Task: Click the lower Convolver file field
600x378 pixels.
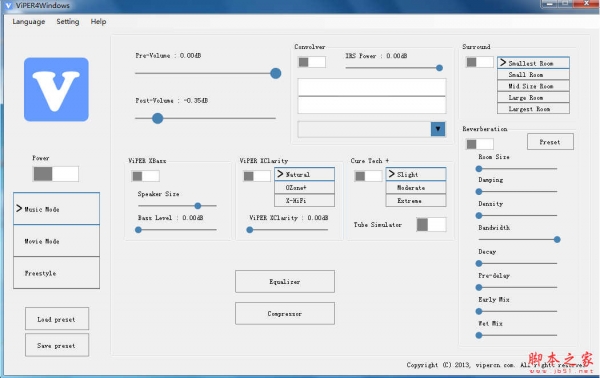Action: point(372,105)
